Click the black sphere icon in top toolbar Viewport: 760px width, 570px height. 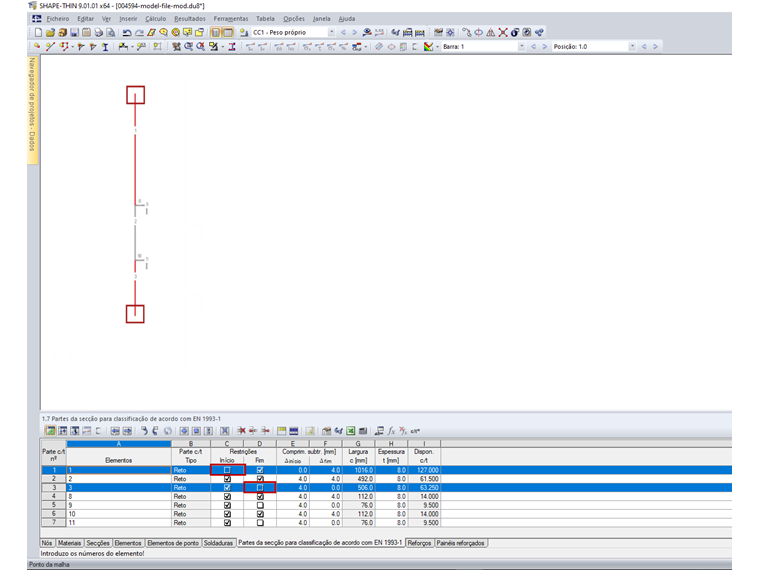515,32
